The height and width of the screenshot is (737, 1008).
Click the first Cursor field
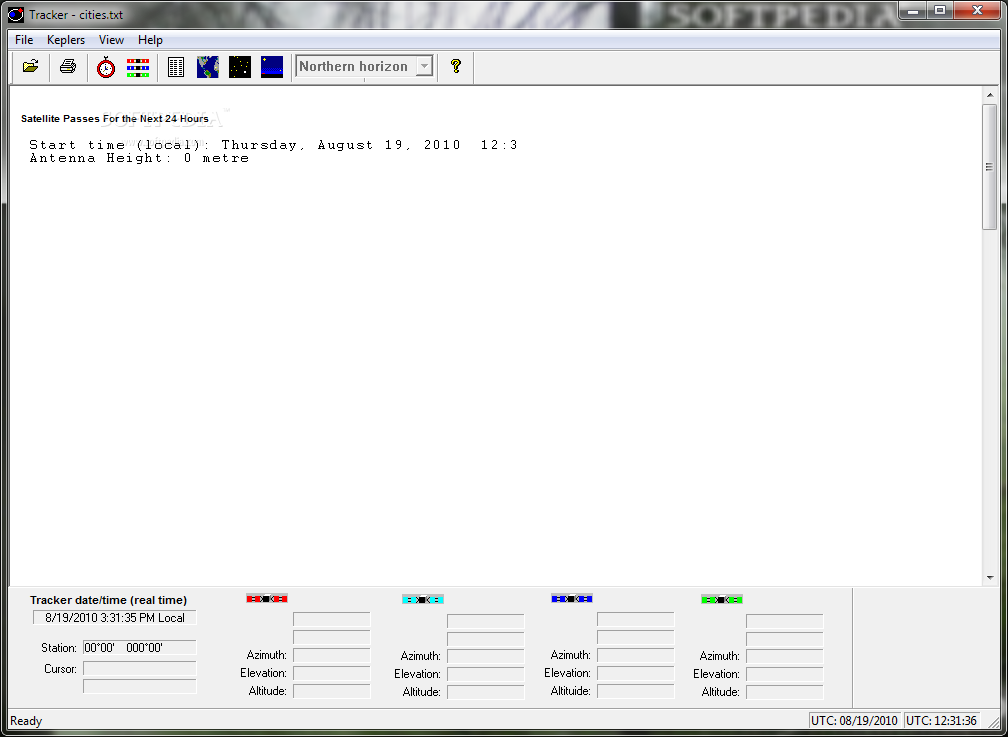coord(140,669)
